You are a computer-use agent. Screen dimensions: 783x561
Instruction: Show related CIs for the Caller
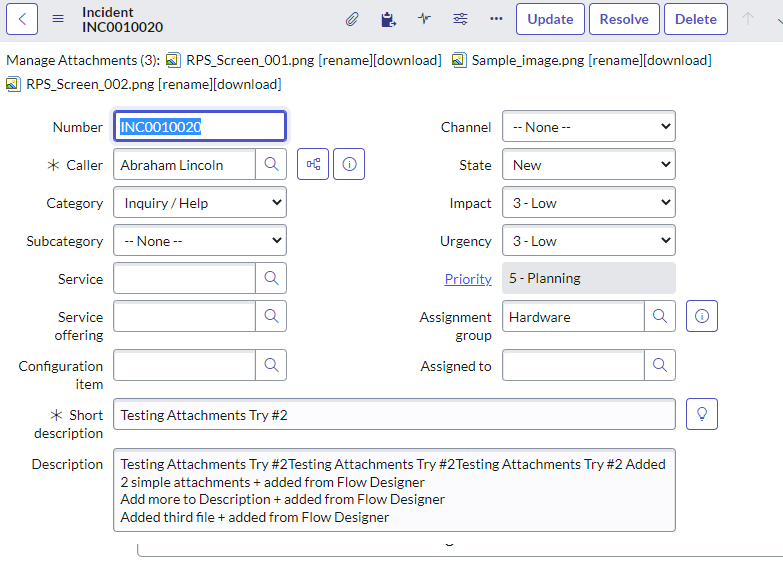coord(313,164)
